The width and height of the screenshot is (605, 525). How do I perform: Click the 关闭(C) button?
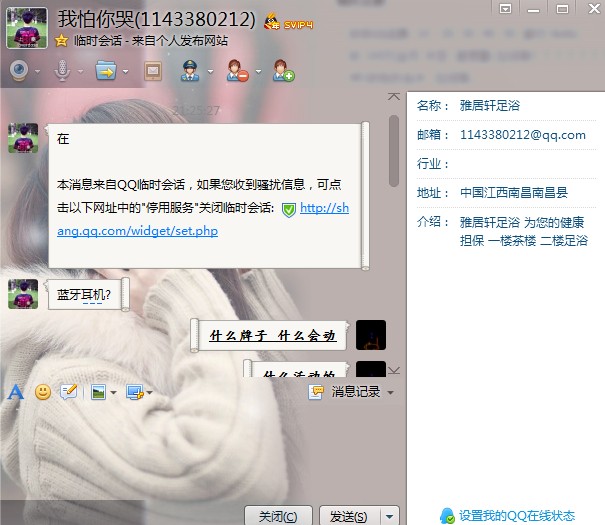point(278,516)
